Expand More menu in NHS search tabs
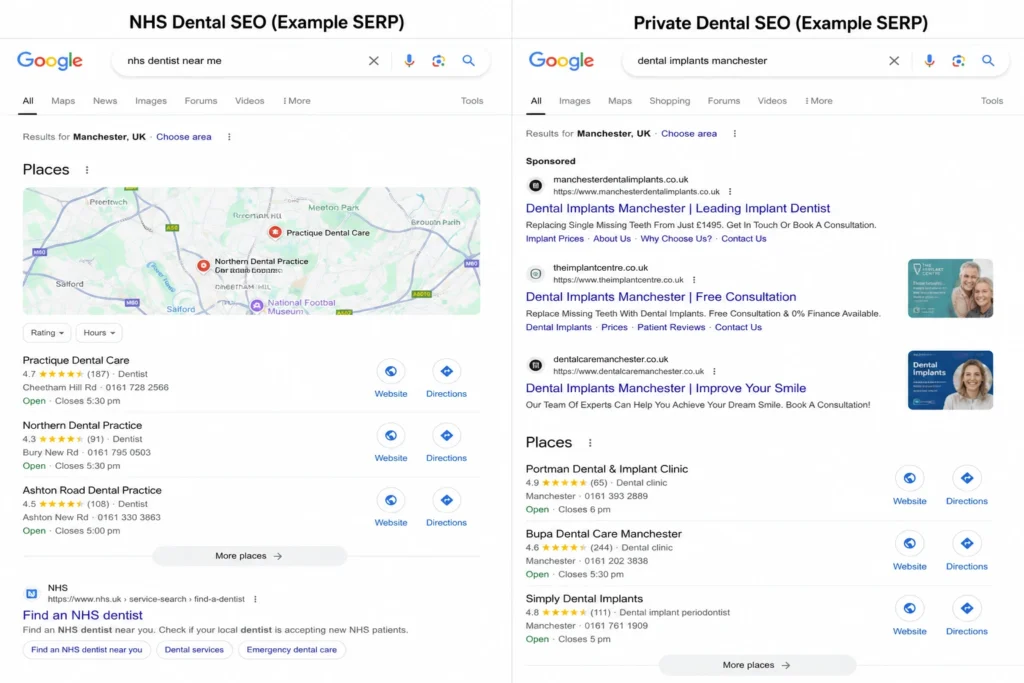The width and height of the screenshot is (1024, 683). coord(296,101)
